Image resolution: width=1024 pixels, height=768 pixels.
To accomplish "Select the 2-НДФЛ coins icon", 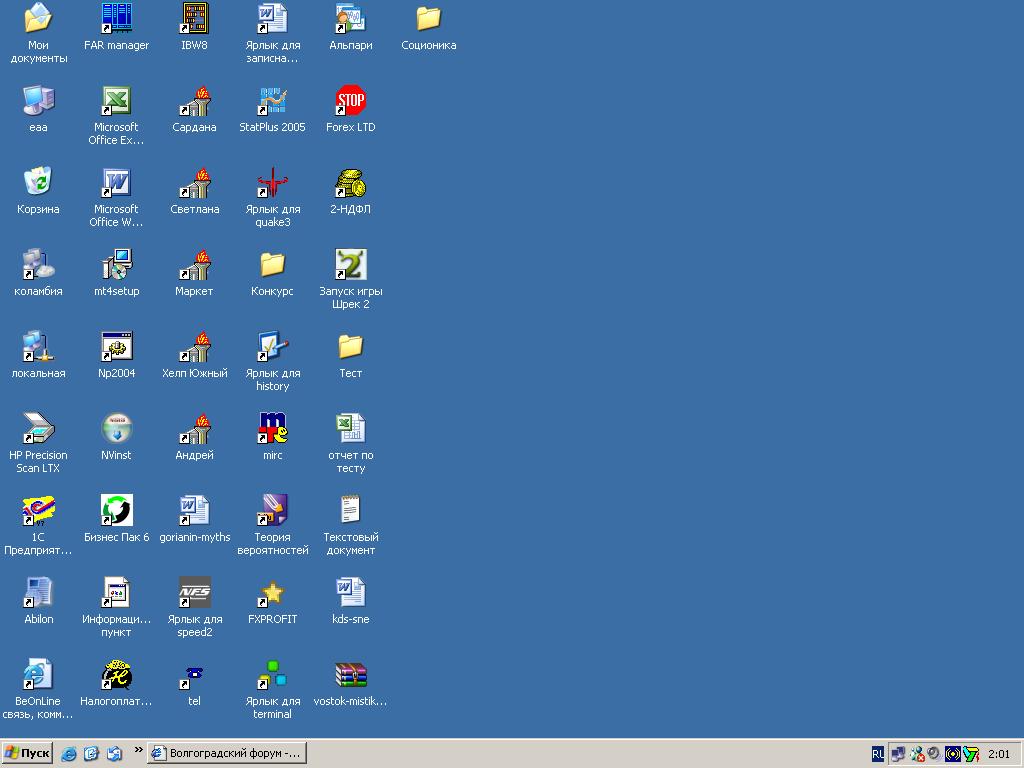I will tap(350, 182).
